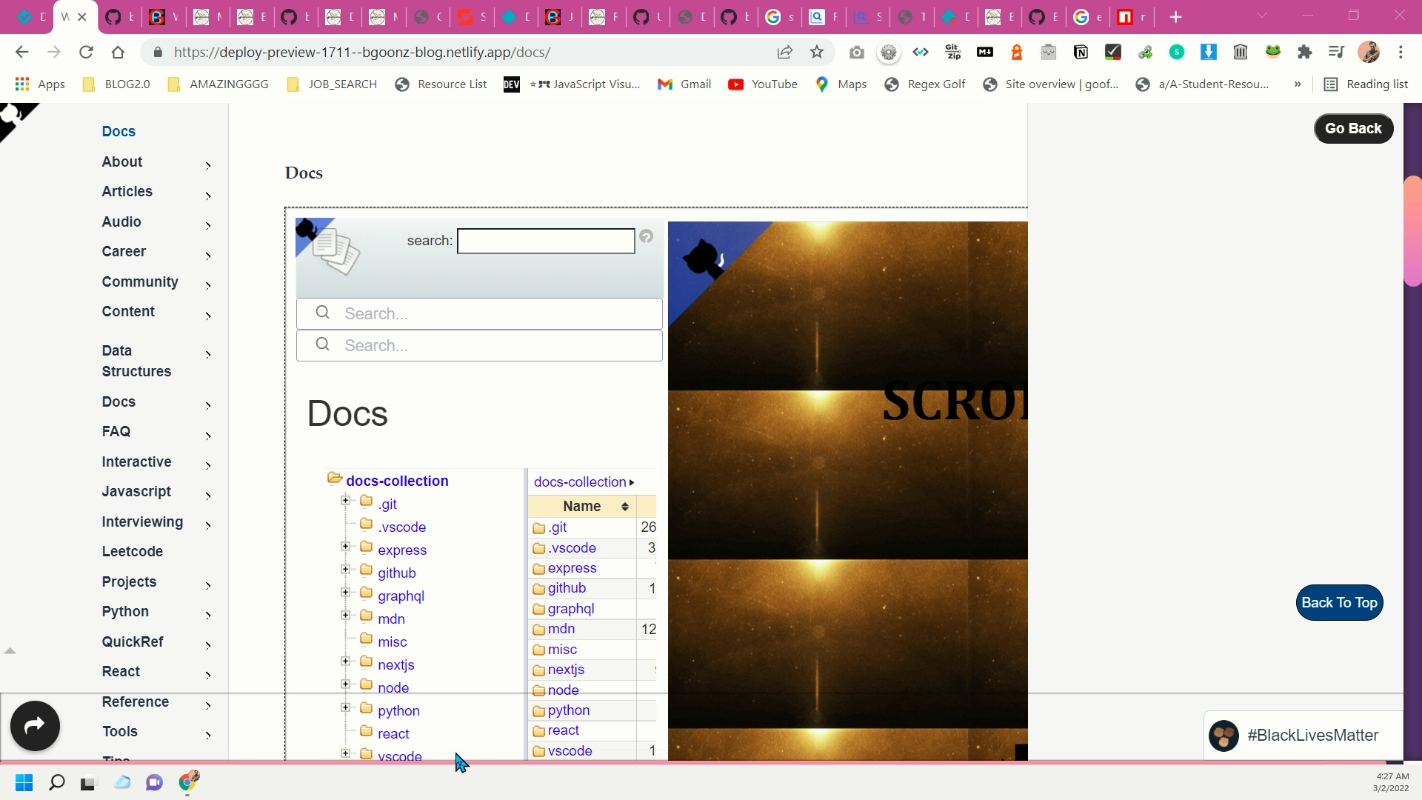The height and width of the screenshot is (800, 1422).
Task: Open the checkmark to-do extension
Action: [x=1113, y=52]
